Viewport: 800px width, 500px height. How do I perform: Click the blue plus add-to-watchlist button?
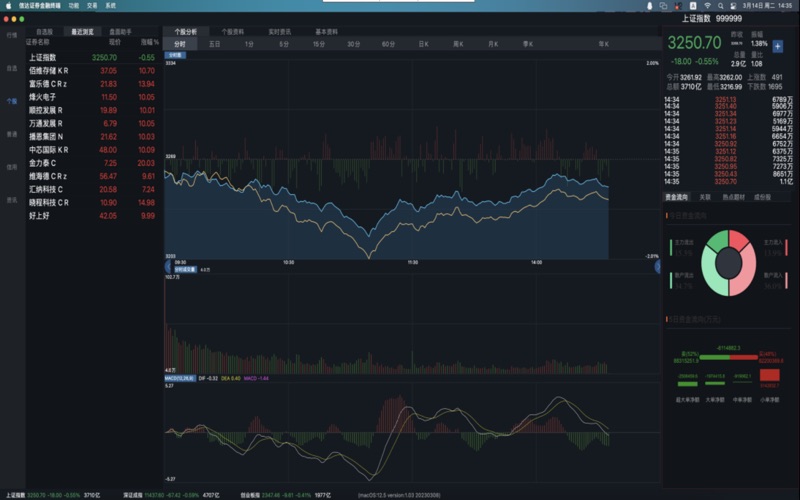coord(778,46)
